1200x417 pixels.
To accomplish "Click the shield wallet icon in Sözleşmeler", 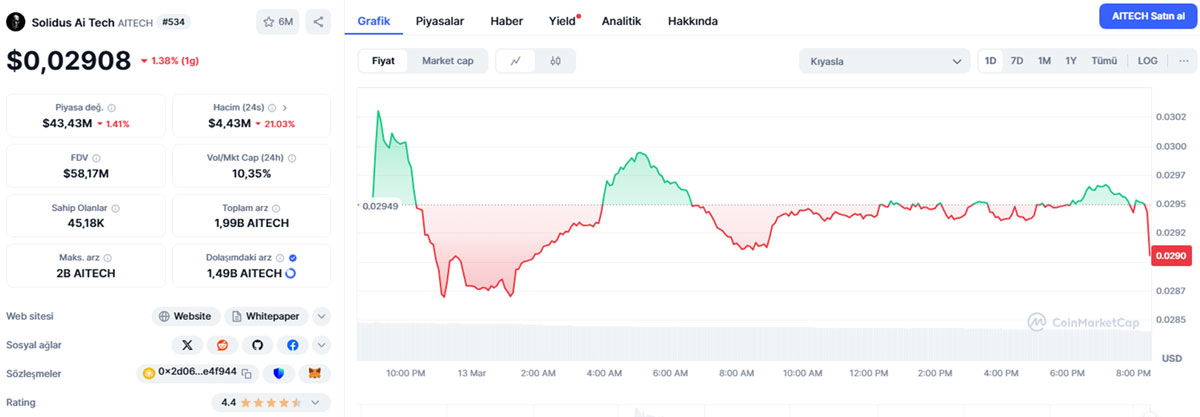I will [279, 373].
